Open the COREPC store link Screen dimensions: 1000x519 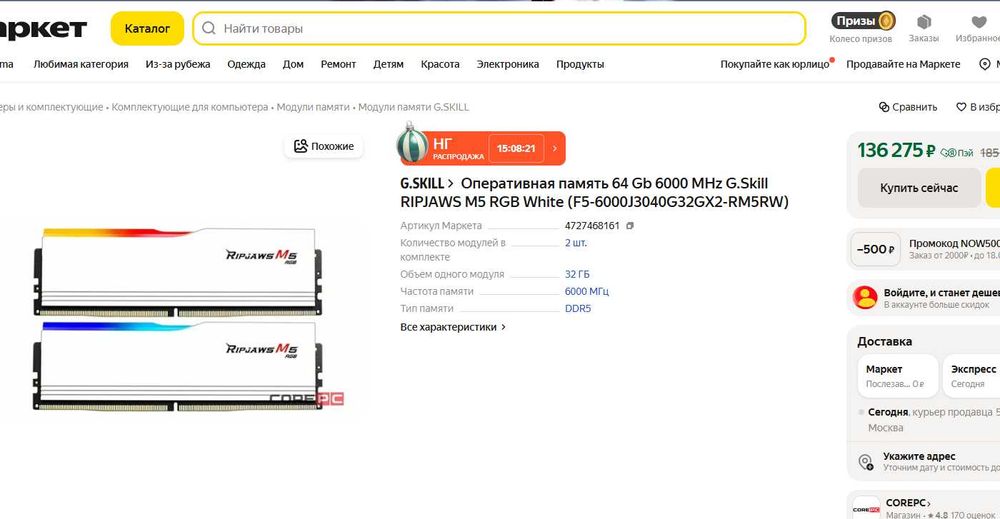click(x=908, y=502)
